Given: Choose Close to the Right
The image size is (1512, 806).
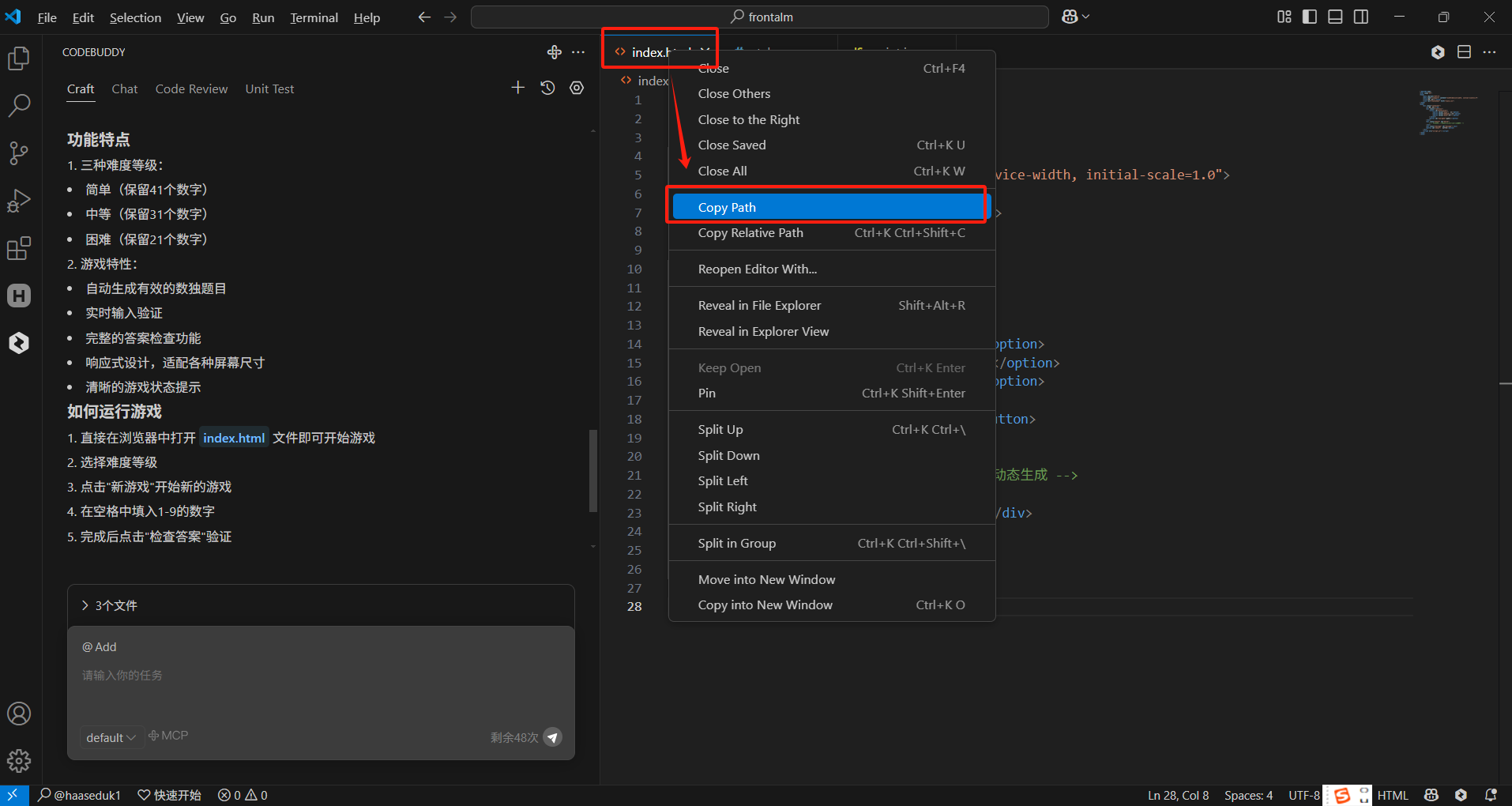Looking at the screenshot, I should [x=831, y=119].
